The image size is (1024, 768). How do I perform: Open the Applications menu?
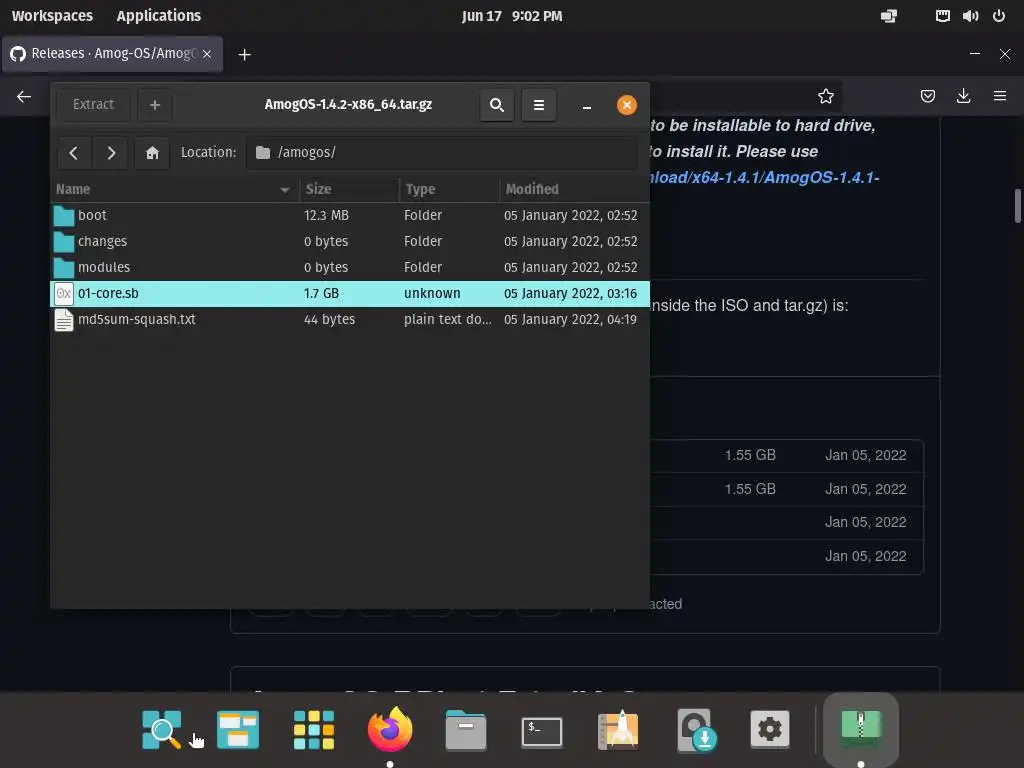[159, 16]
